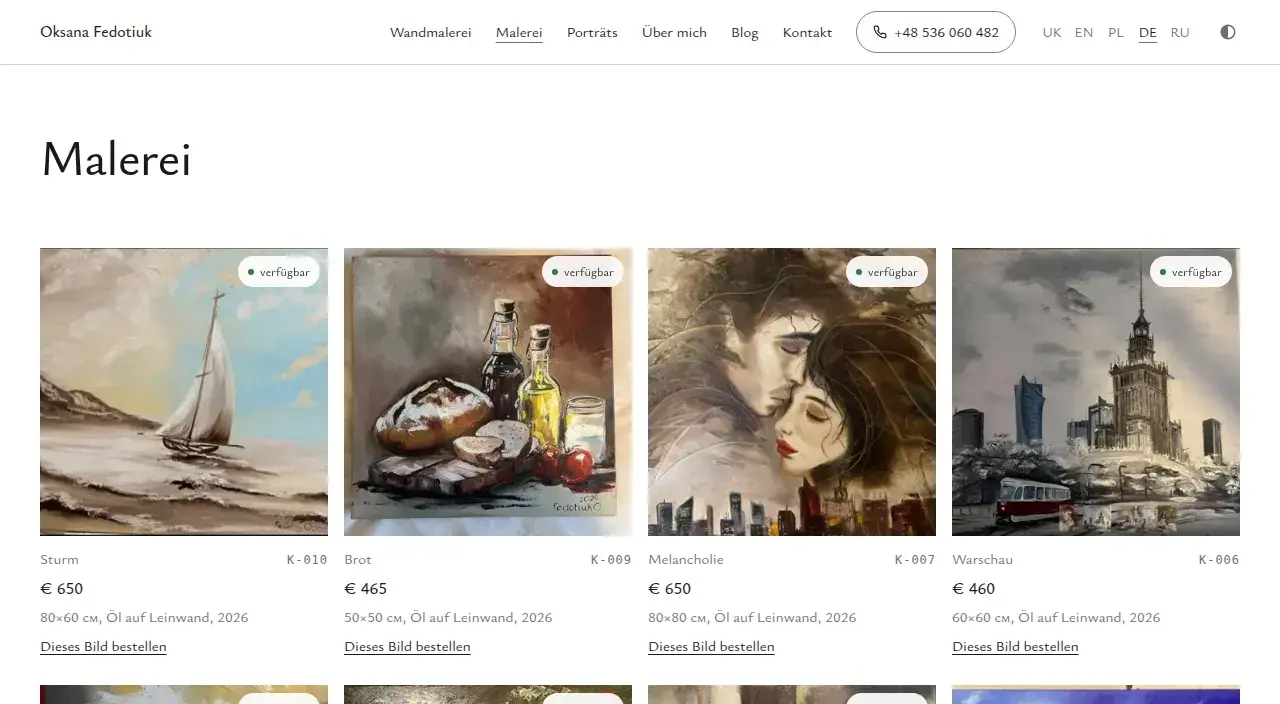
Task: Open the Kontakt page
Action: (x=807, y=32)
